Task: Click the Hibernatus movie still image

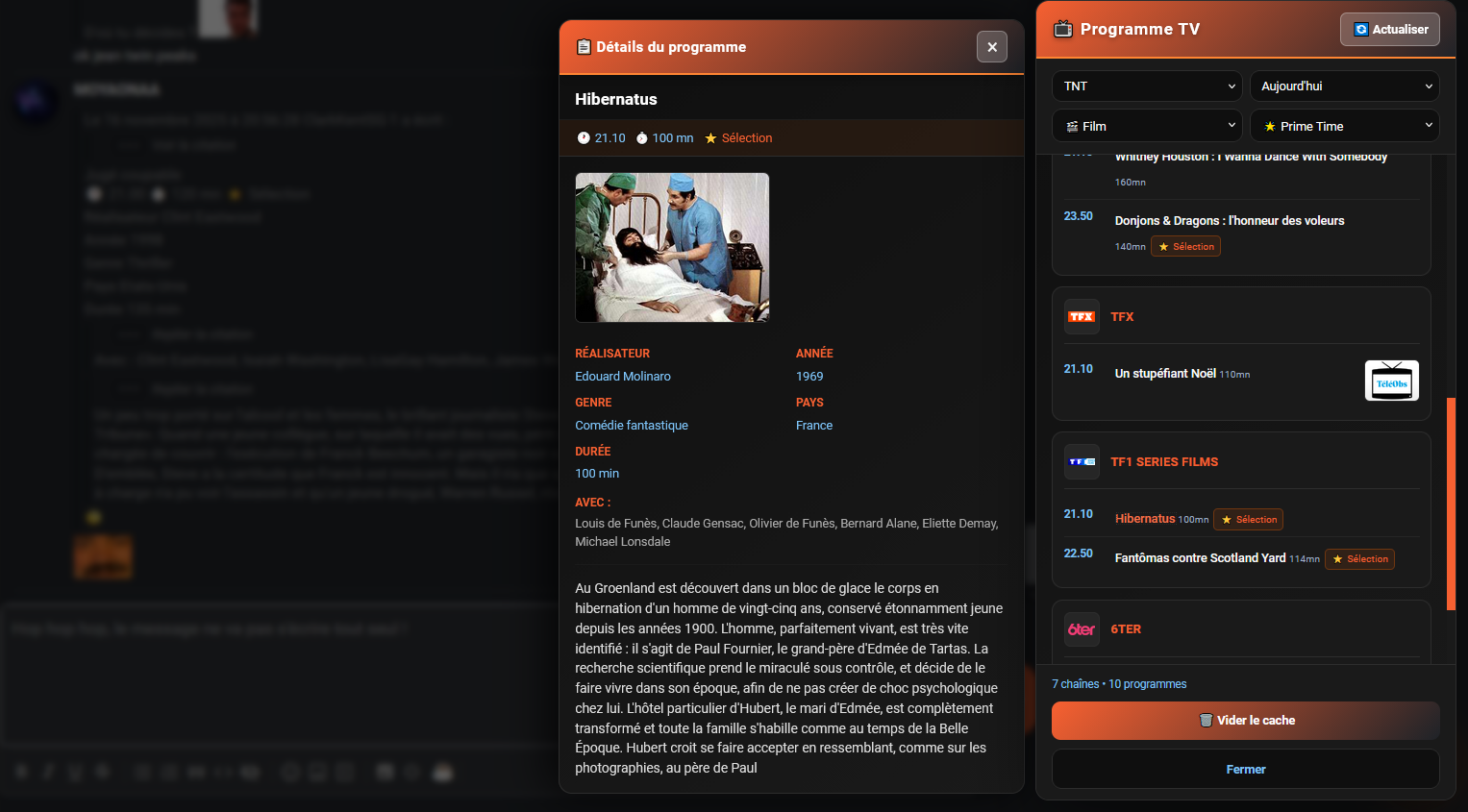Action: point(672,248)
